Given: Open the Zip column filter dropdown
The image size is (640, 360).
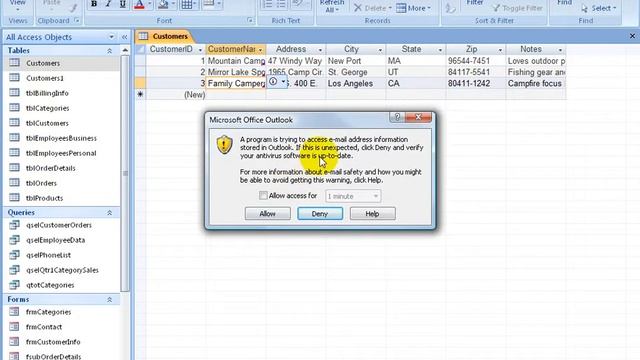Looking at the screenshot, I should [x=500, y=50].
